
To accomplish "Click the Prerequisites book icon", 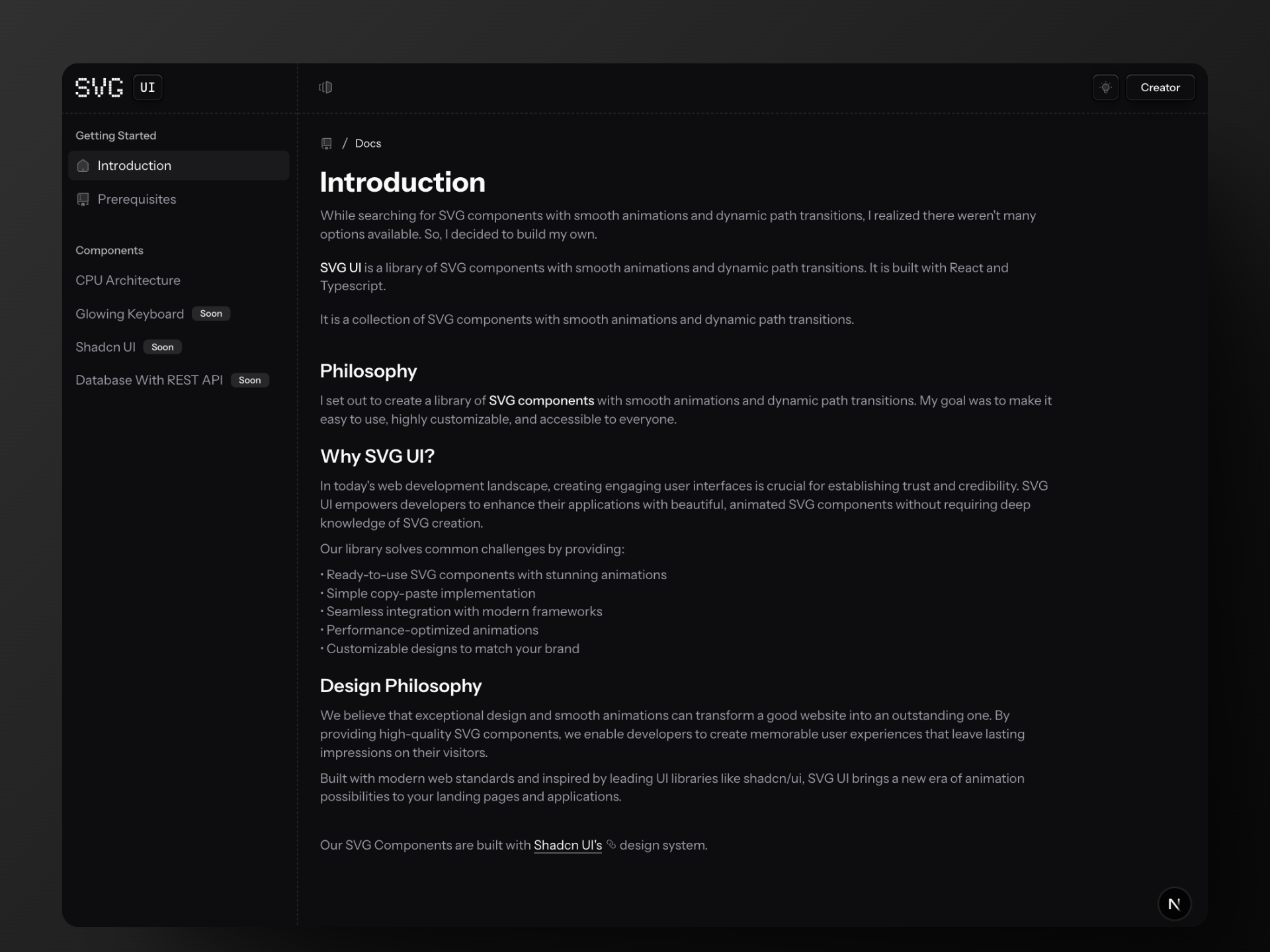I will point(83,200).
